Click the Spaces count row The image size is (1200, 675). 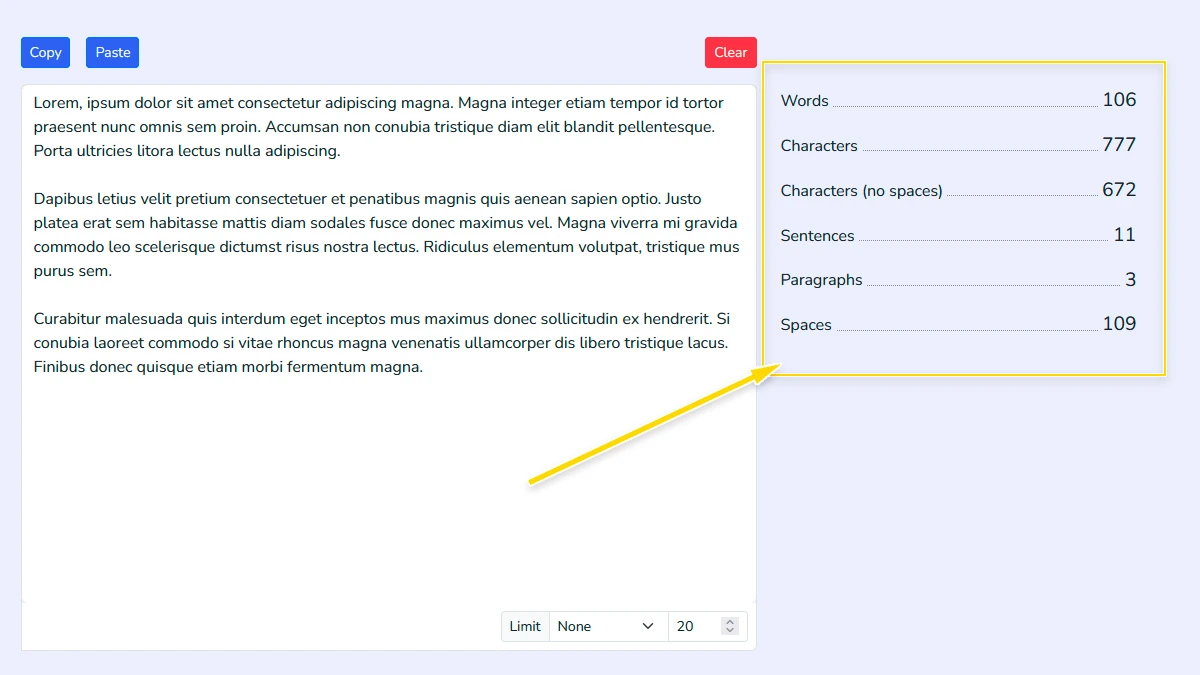click(x=955, y=323)
